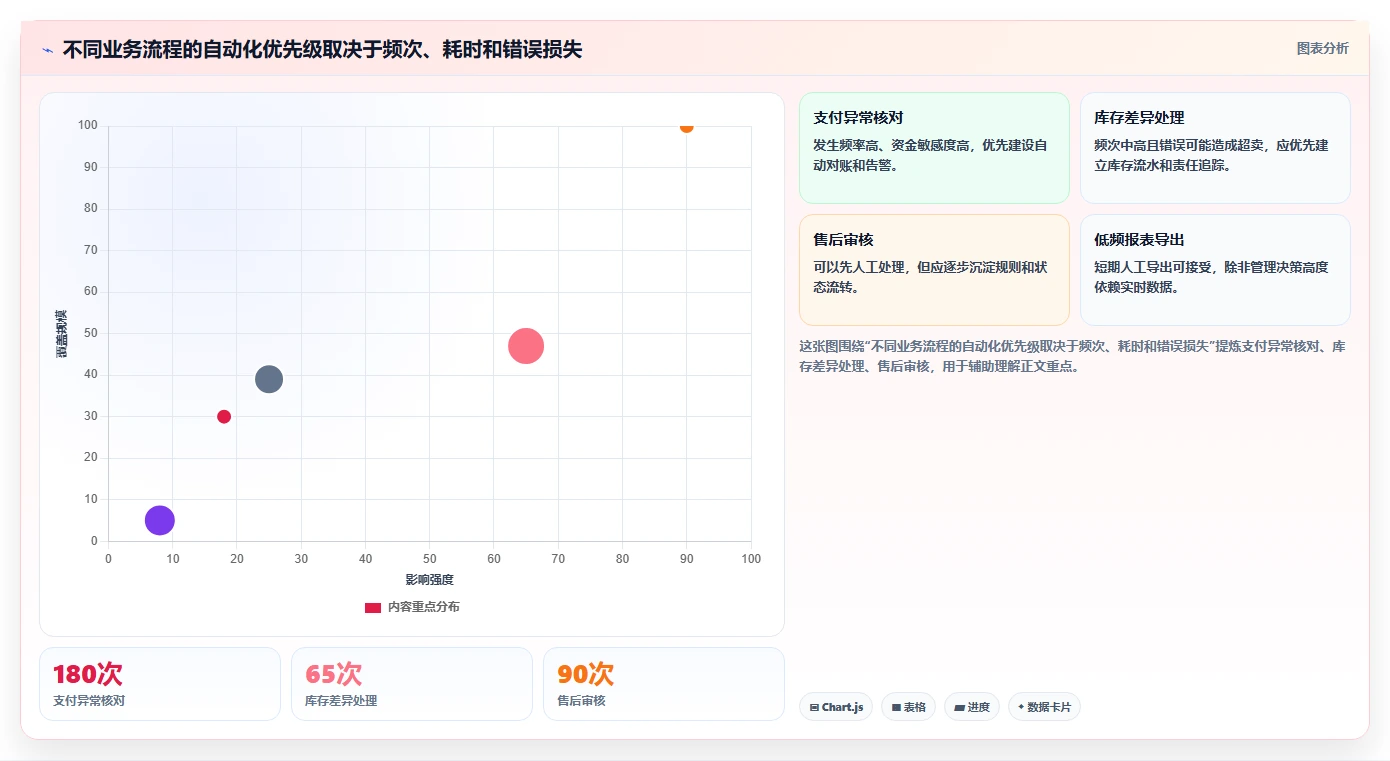Click the x-axis value 50
1390x761 pixels.
pos(430,559)
